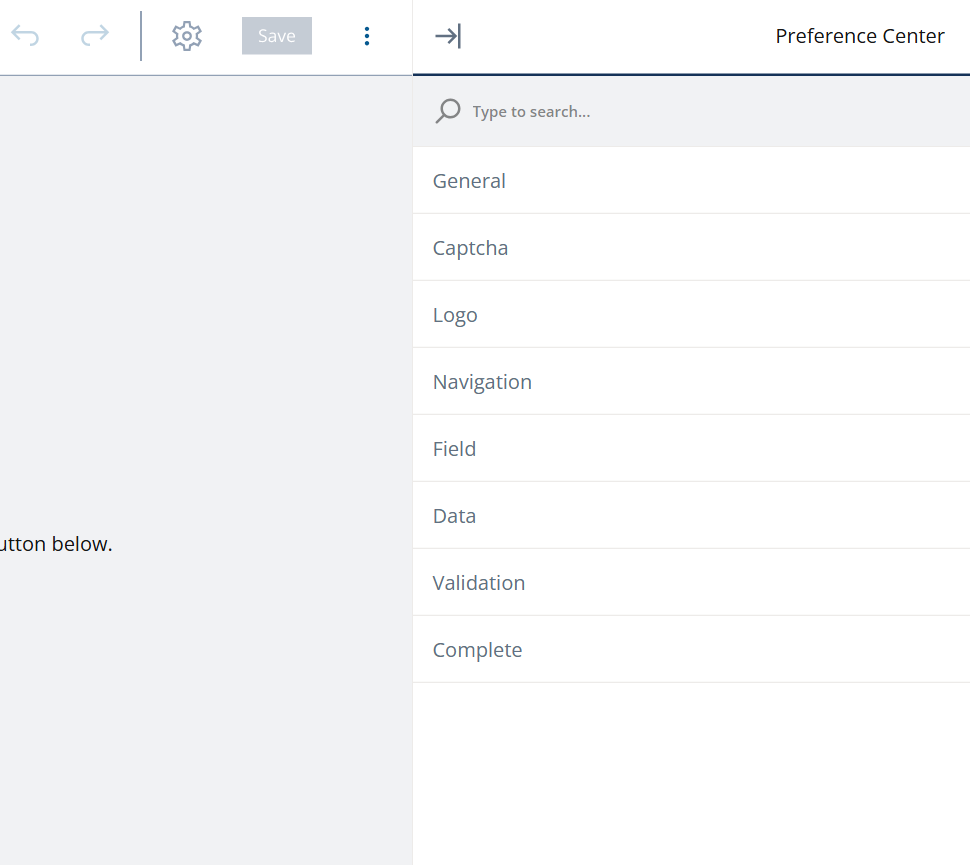
Task: Click the redo arrow icon
Action: (94, 35)
